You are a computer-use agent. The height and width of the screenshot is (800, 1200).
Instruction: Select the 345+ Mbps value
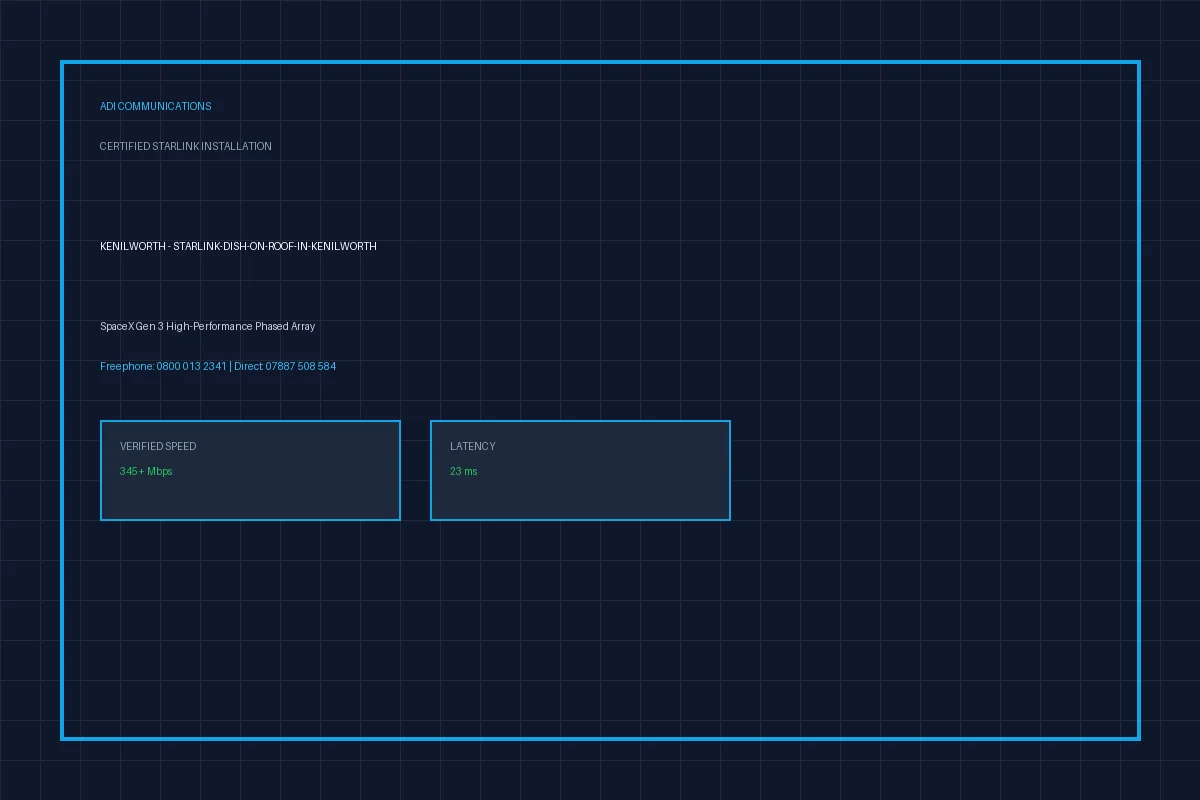click(x=146, y=471)
